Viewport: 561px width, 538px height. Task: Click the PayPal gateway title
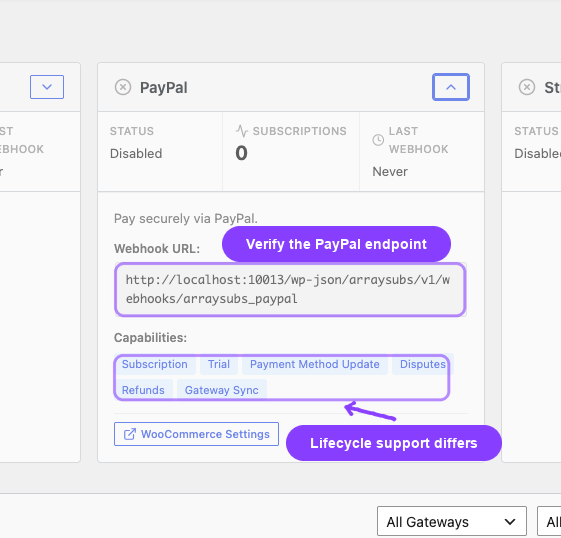click(164, 88)
